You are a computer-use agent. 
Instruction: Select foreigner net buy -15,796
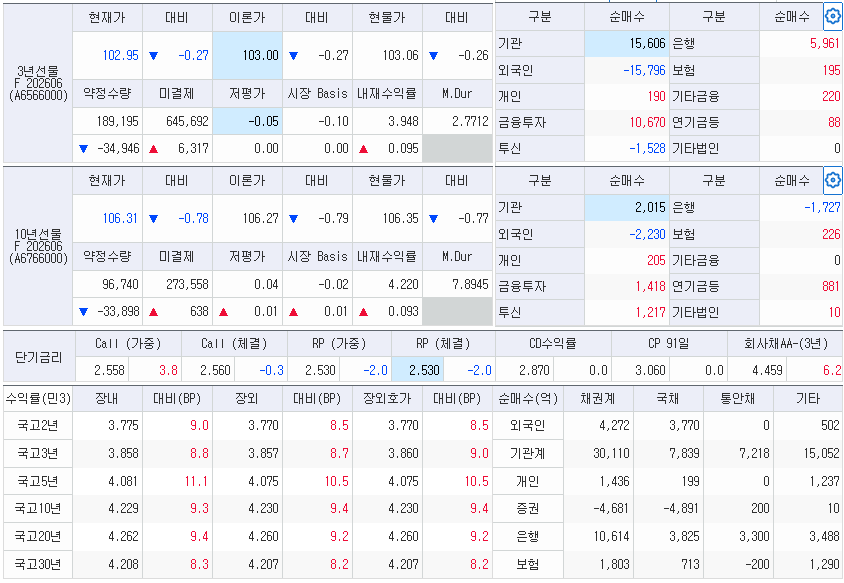coord(644,71)
